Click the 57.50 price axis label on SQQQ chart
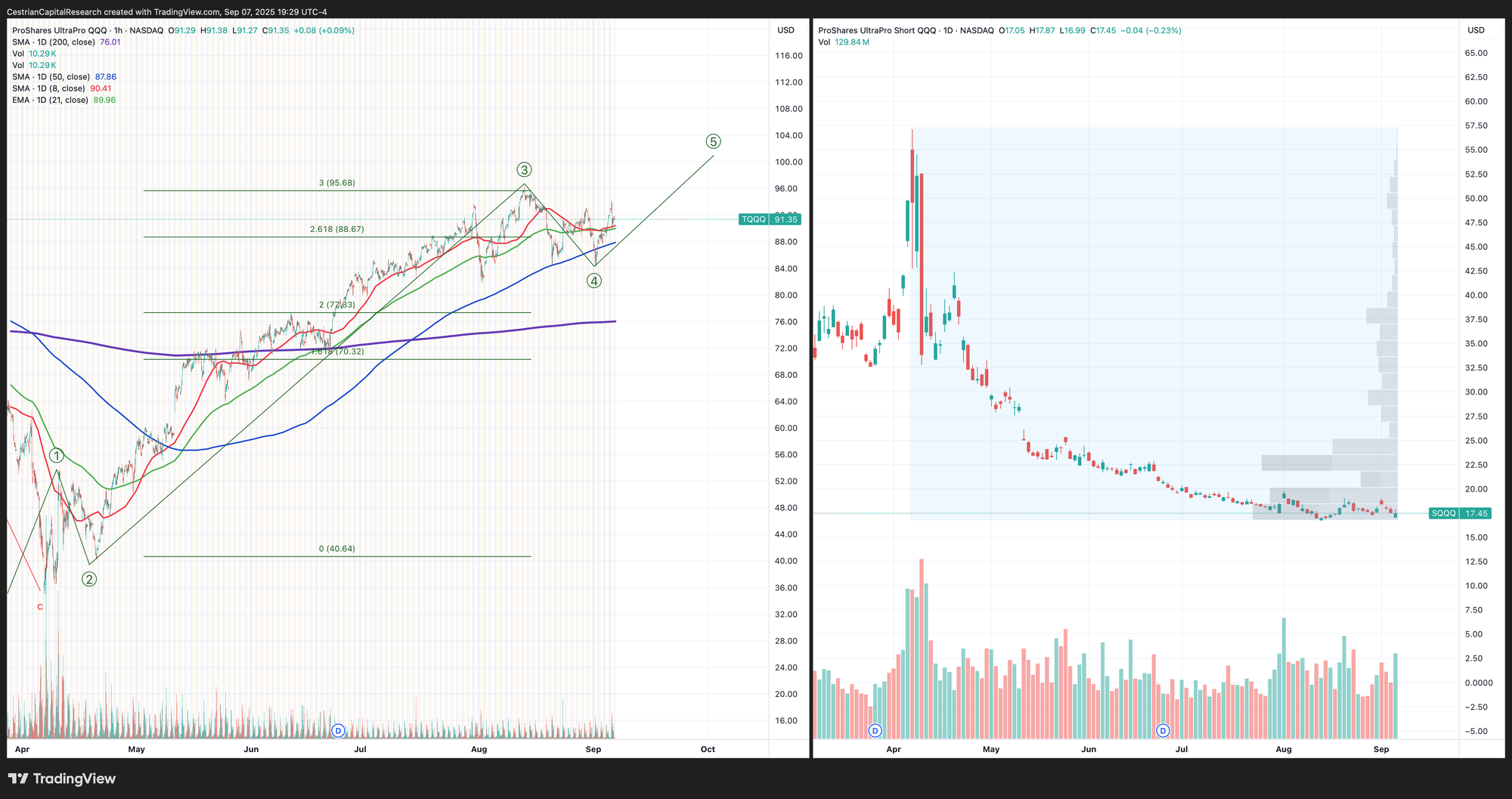This screenshot has height=799, width=1512. click(x=1476, y=125)
